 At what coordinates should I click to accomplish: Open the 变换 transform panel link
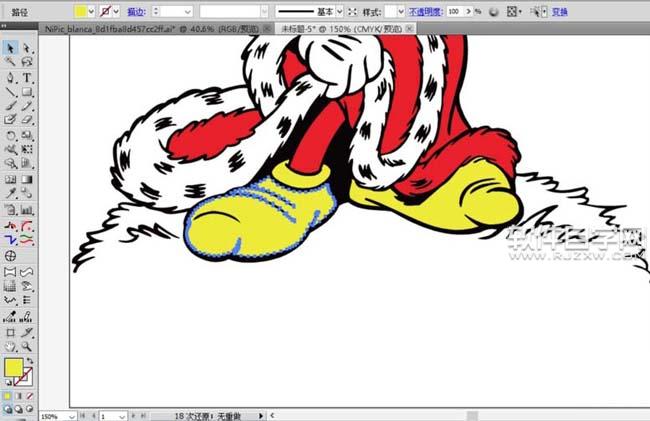point(560,12)
